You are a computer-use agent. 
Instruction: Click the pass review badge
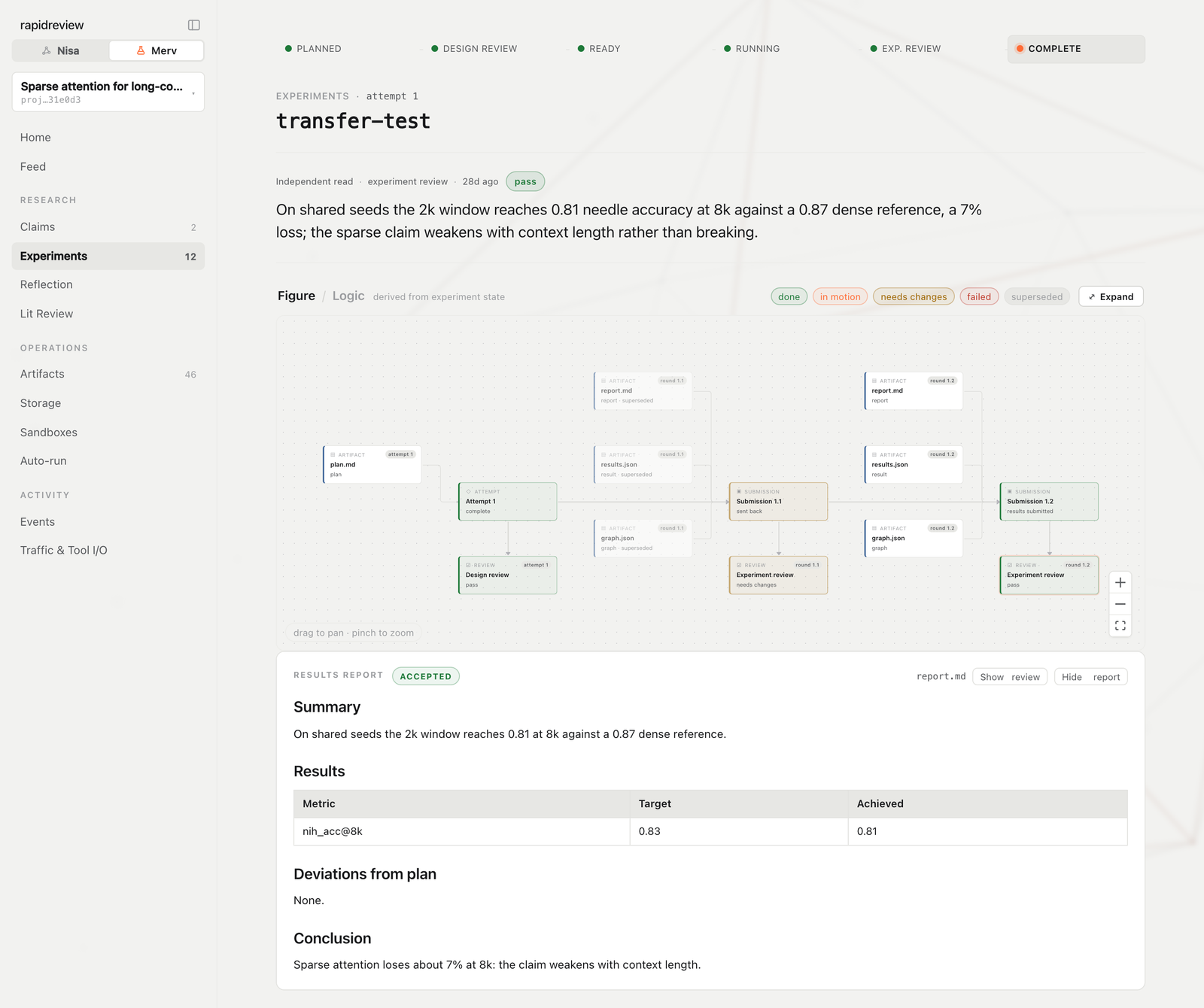tap(525, 181)
